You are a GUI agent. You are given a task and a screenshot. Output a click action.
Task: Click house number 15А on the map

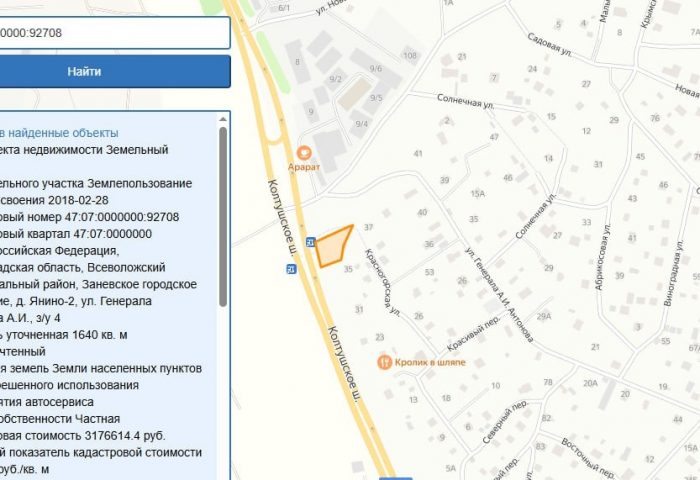coord(477,193)
